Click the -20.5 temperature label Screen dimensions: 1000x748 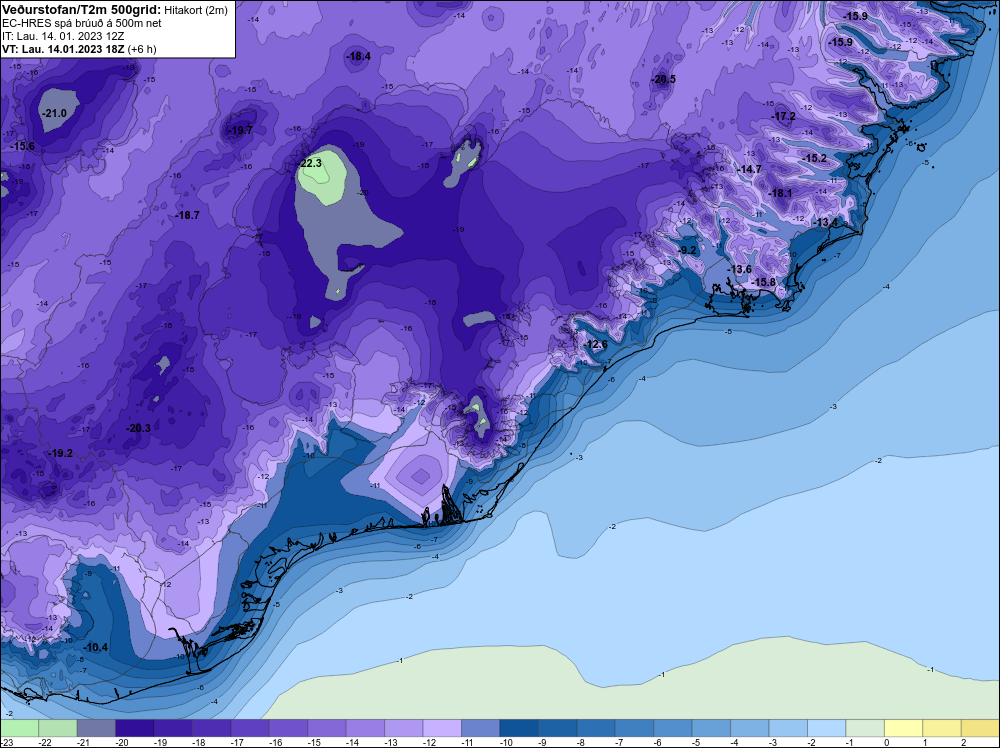[x=664, y=79]
